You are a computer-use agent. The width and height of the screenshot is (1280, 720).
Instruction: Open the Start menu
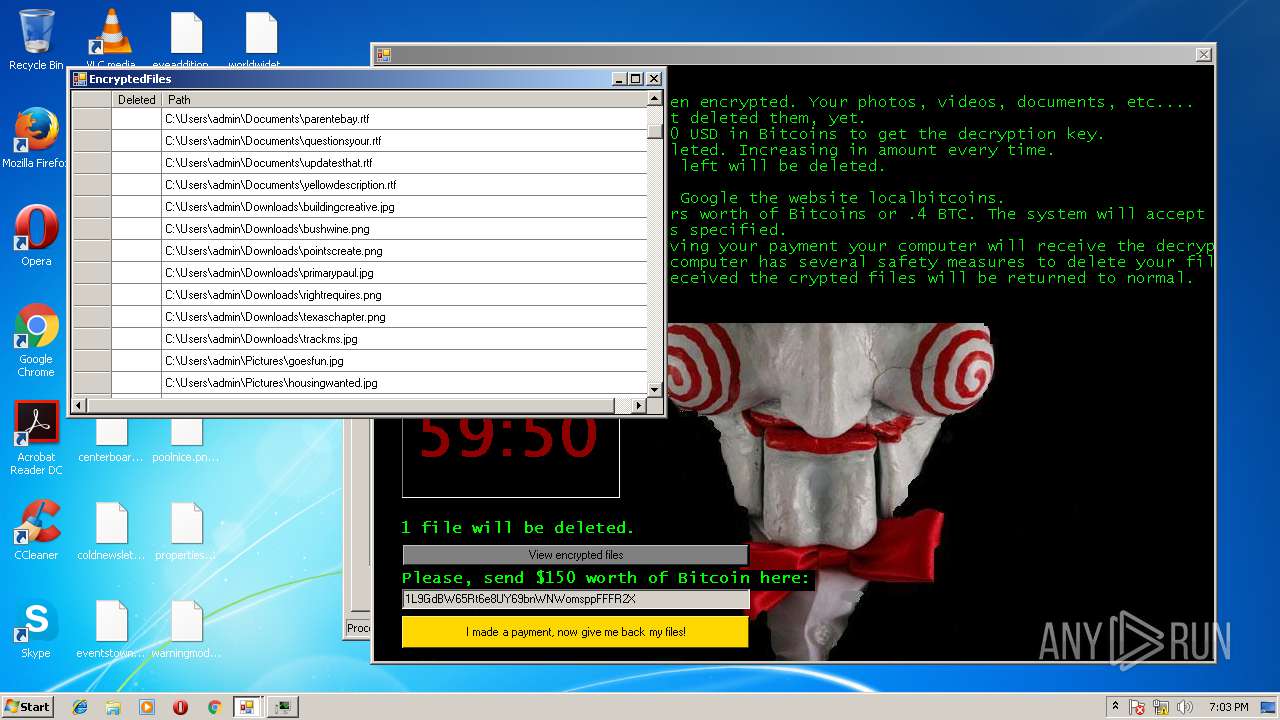(x=28, y=707)
